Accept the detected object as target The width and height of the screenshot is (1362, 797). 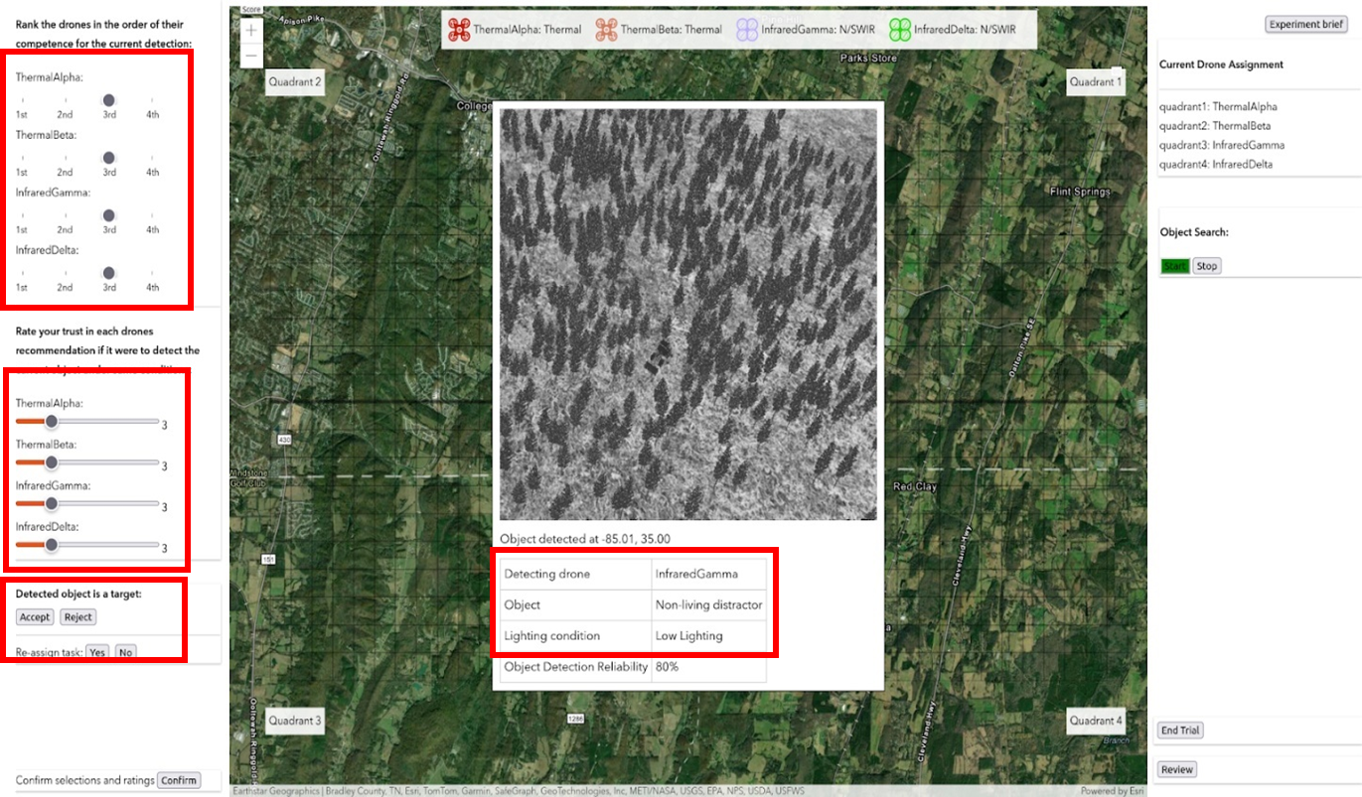pos(35,617)
